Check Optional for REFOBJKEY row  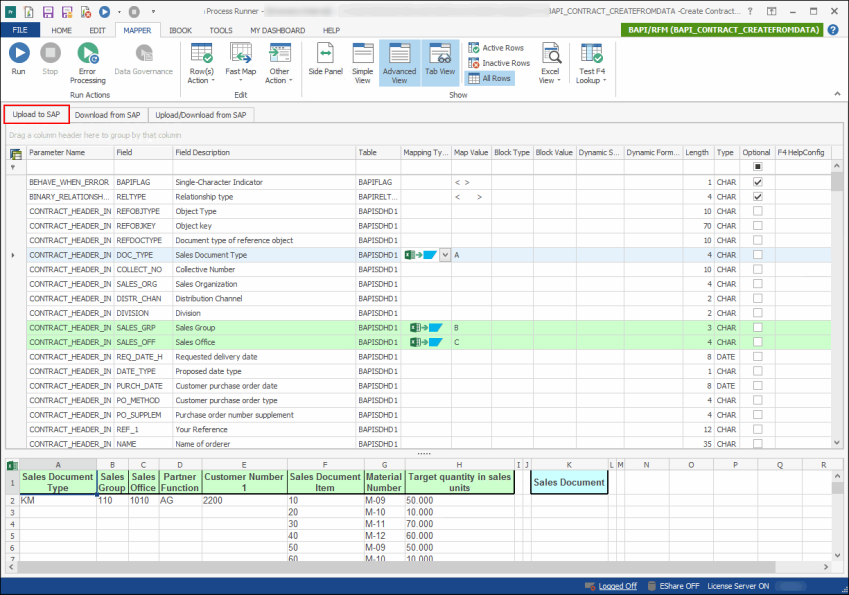coord(757,226)
